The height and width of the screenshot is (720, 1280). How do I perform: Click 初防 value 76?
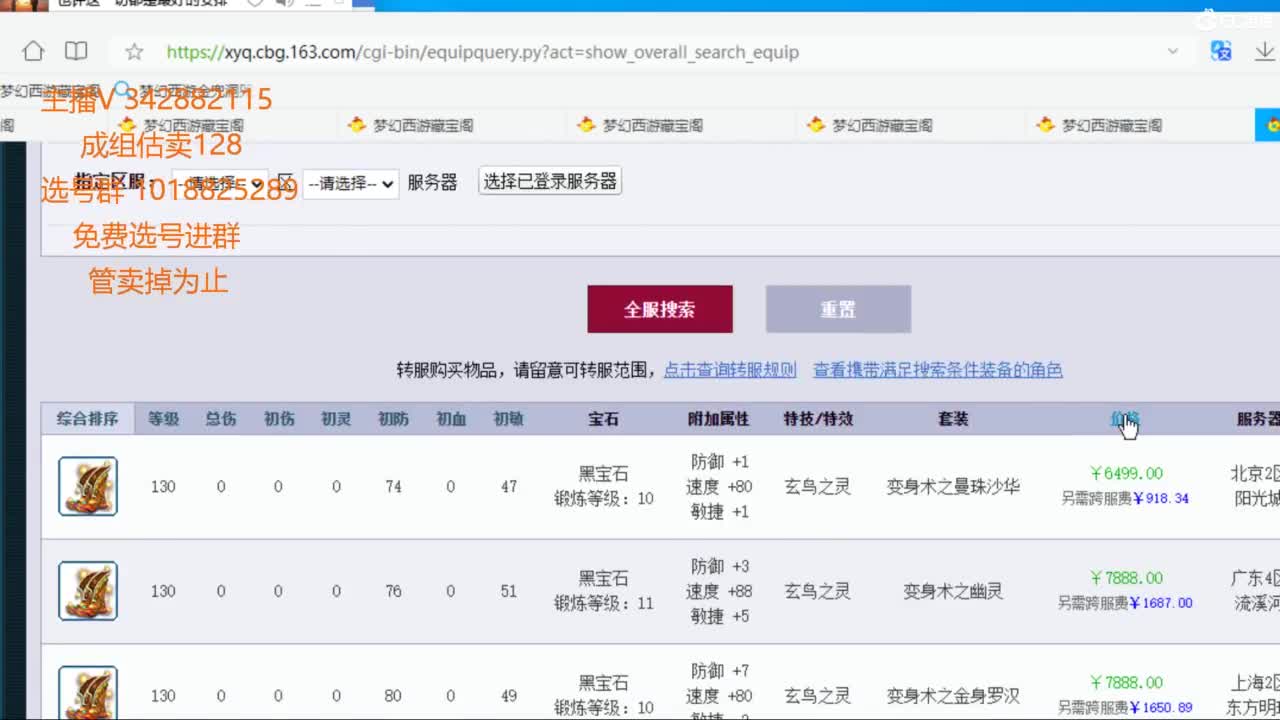pyautogui.click(x=393, y=591)
